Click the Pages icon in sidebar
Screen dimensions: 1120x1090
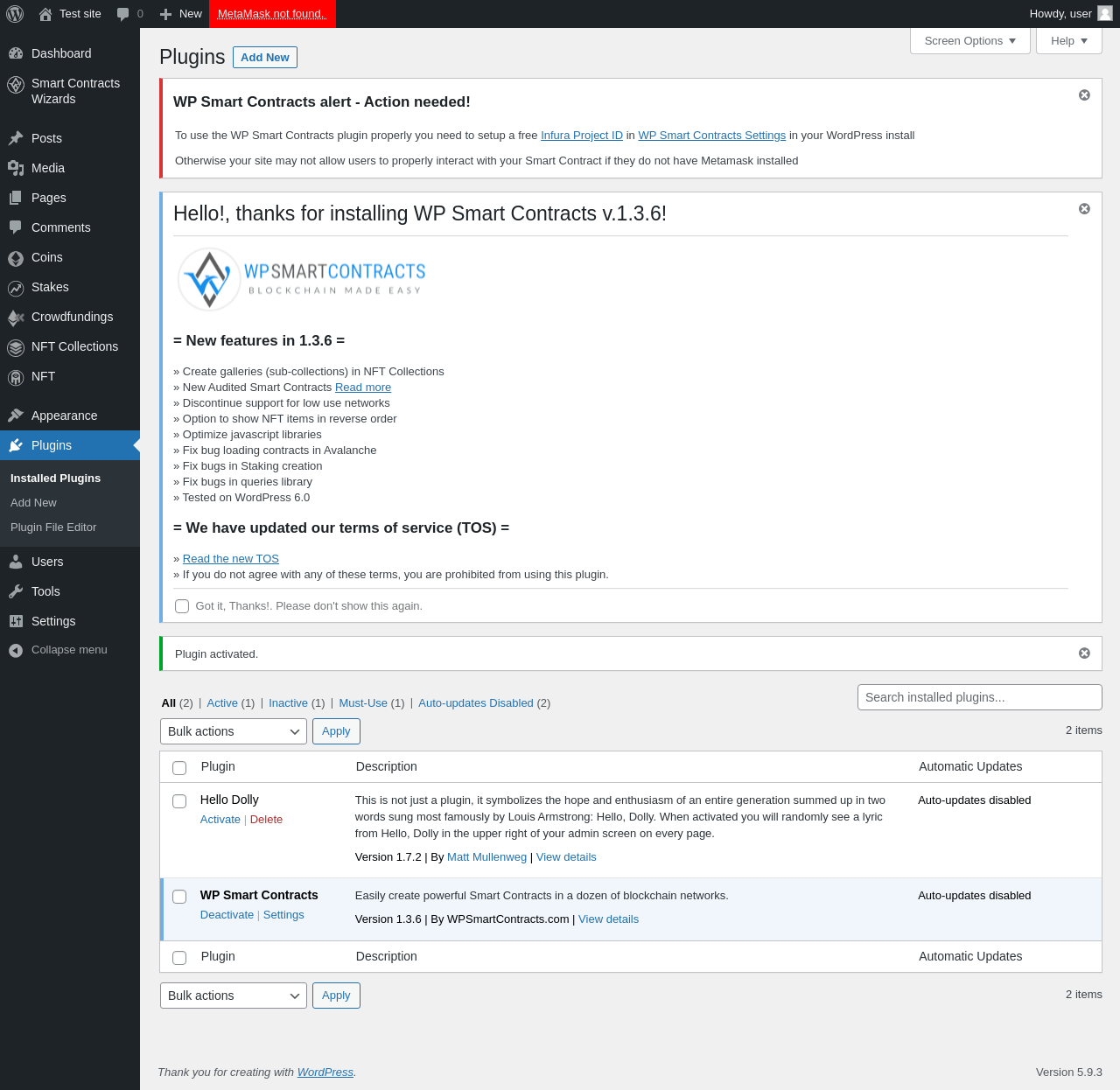[16, 198]
